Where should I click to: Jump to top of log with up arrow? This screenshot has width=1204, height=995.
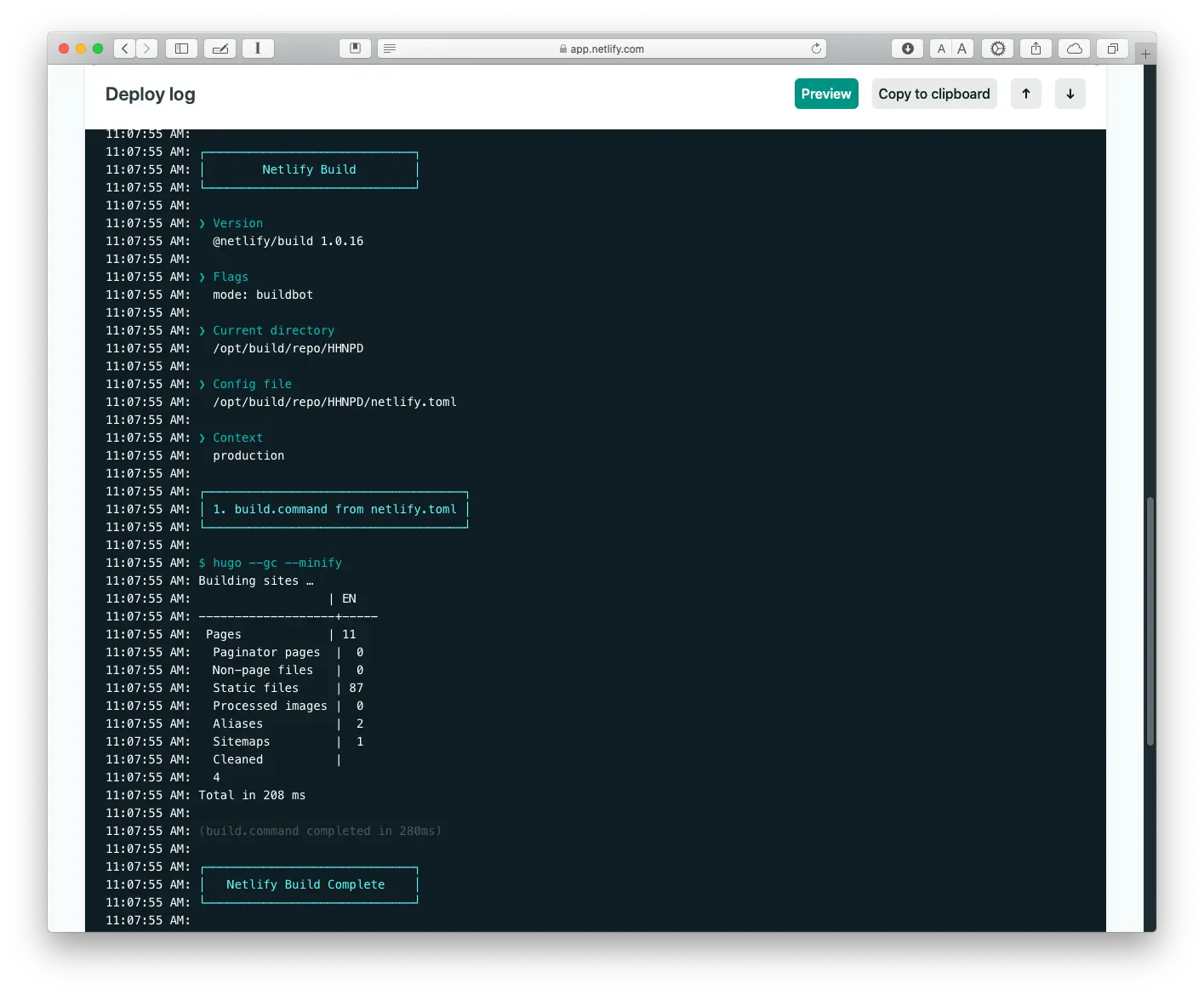(x=1026, y=94)
